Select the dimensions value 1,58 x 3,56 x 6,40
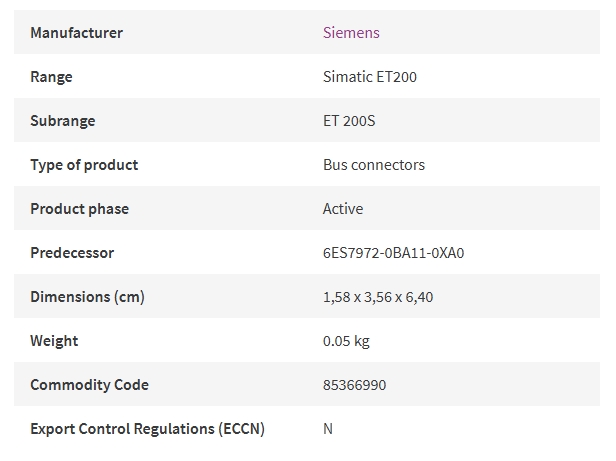 pyautogui.click(x=378, y=297)
